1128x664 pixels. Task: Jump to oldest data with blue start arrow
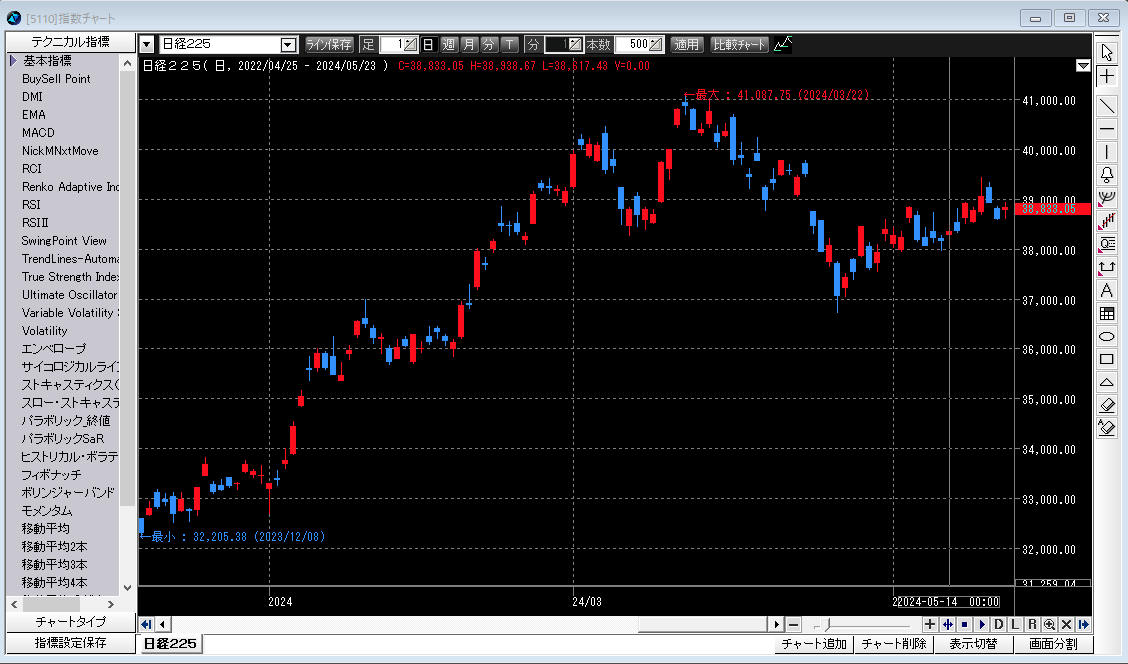point(147,624)
